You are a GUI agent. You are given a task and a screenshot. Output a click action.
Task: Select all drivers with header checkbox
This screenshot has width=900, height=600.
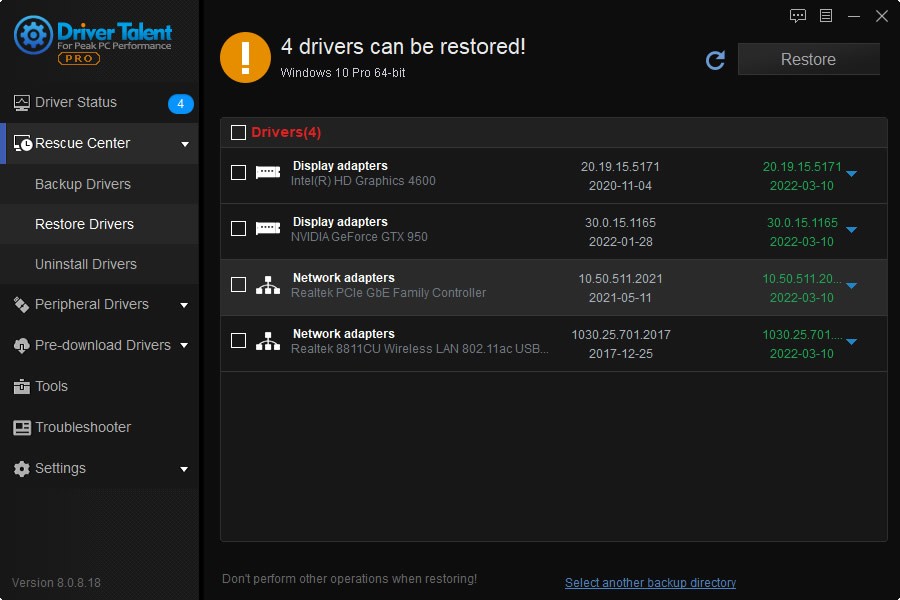tap(238, 132)
